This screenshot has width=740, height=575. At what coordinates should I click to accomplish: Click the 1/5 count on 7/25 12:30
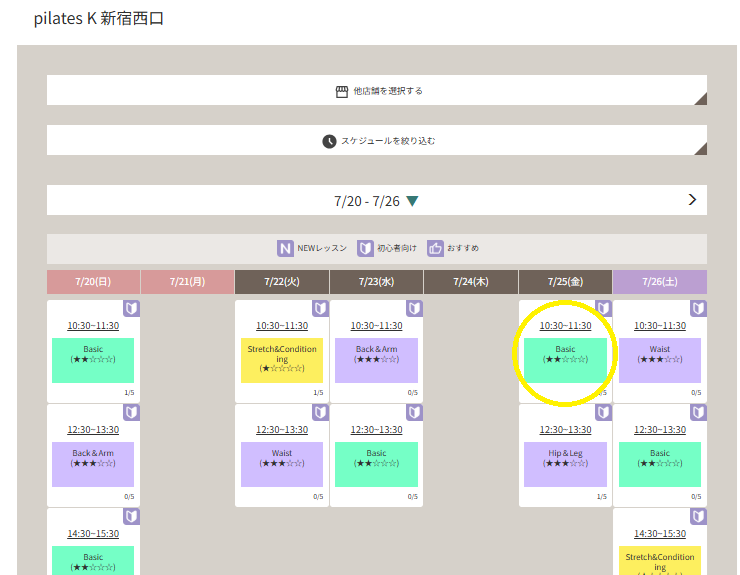coord(602,497)
